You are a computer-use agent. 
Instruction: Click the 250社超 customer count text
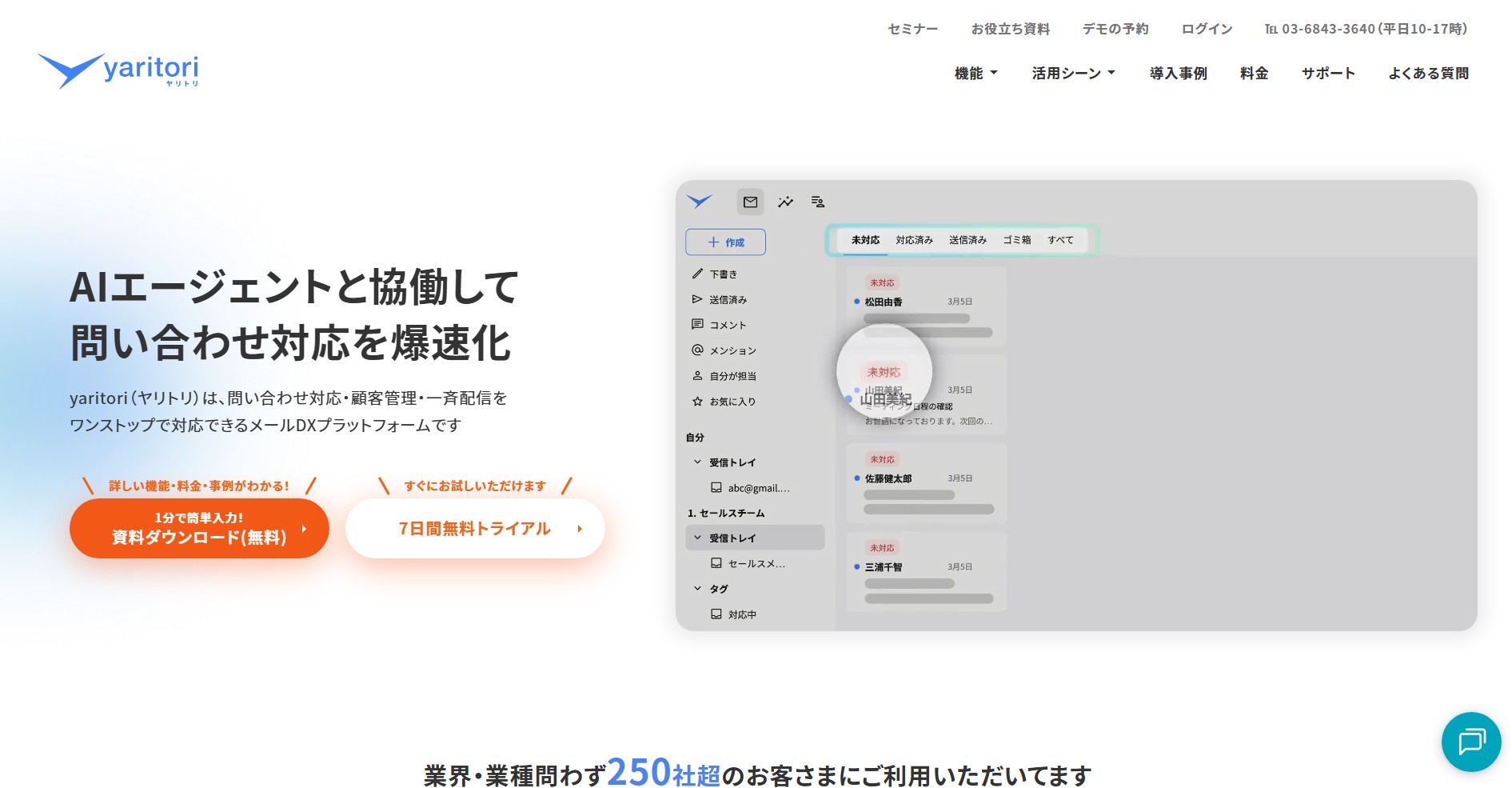pos(664,773)
